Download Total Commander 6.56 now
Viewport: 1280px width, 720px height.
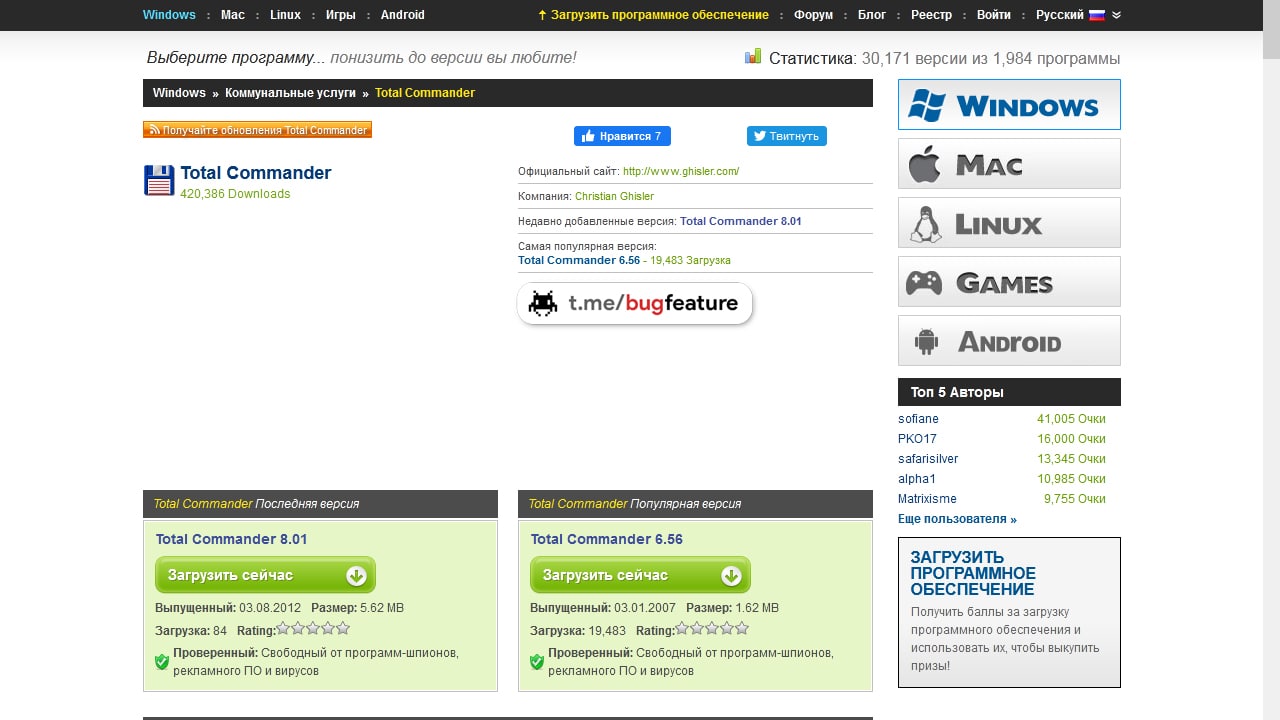point(640,575)
